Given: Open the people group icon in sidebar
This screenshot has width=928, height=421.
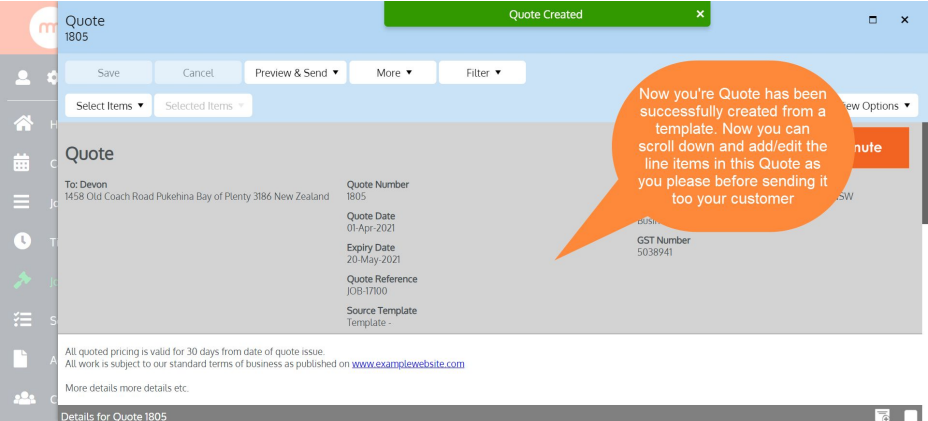Looking at the screenshot, I should (x=24, y=398).
